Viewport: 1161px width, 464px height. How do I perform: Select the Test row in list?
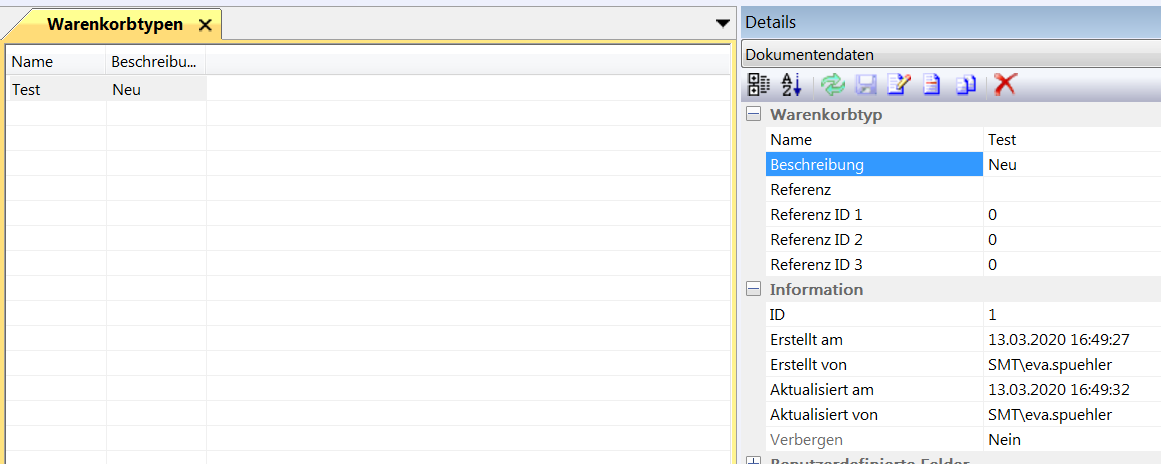coord(56,89)
